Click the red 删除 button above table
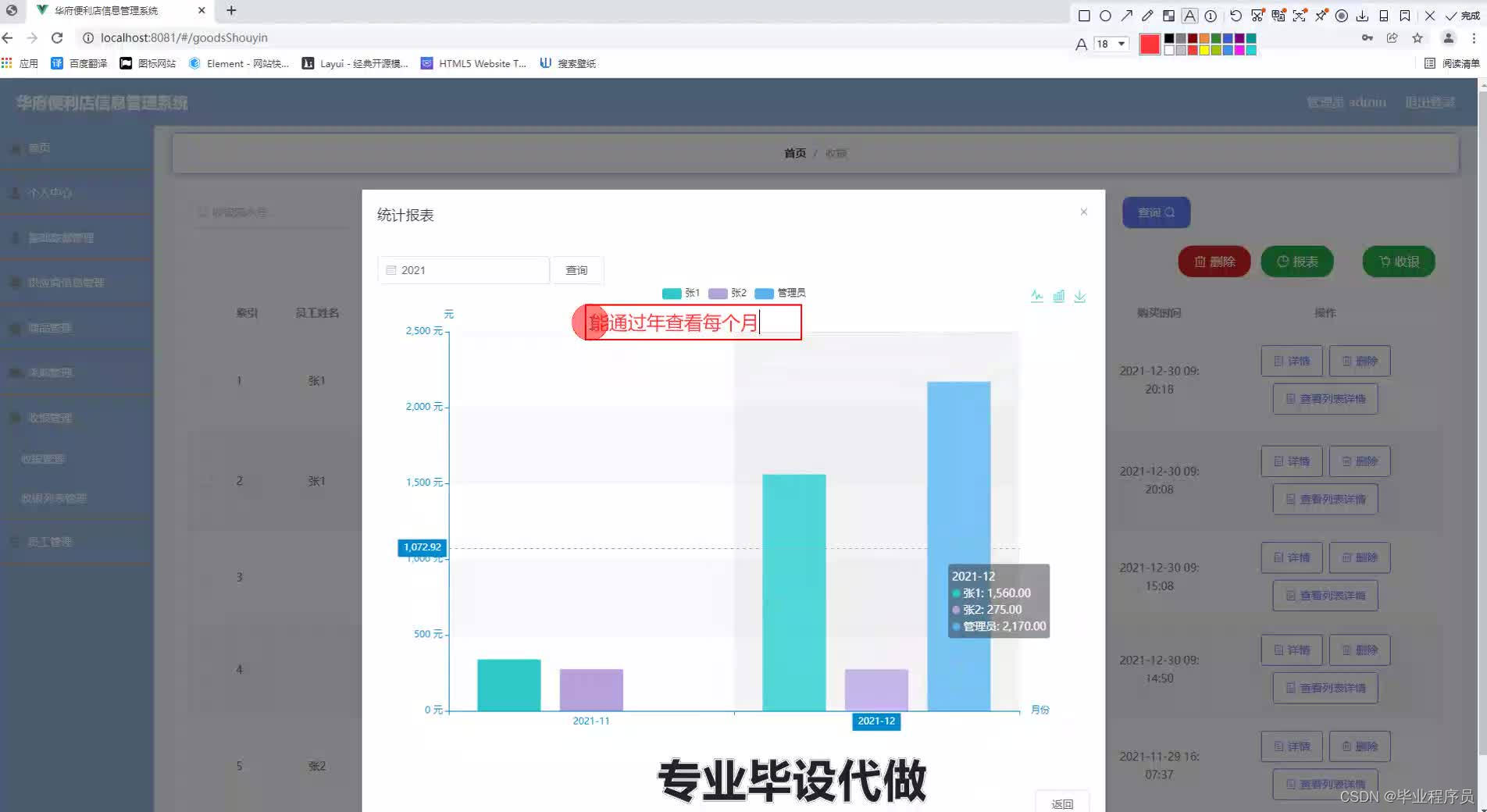This screenshot has height=812, width=1487. [x=1214, y=262]
